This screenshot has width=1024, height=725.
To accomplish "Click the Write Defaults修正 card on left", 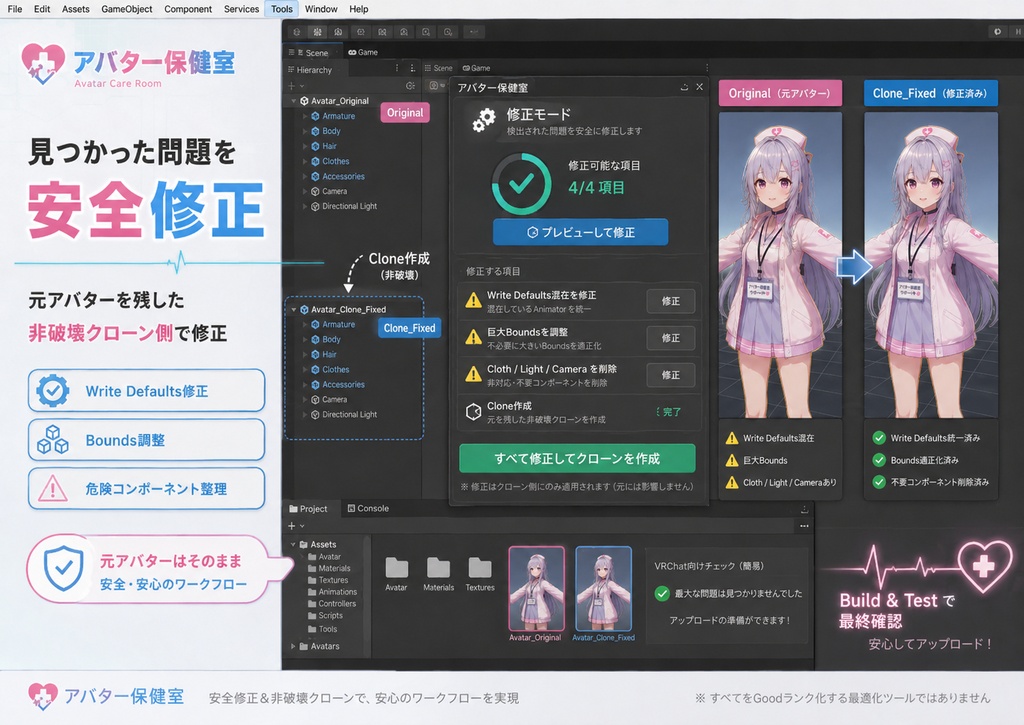I will pyautogui.click(x=146, y=391).
